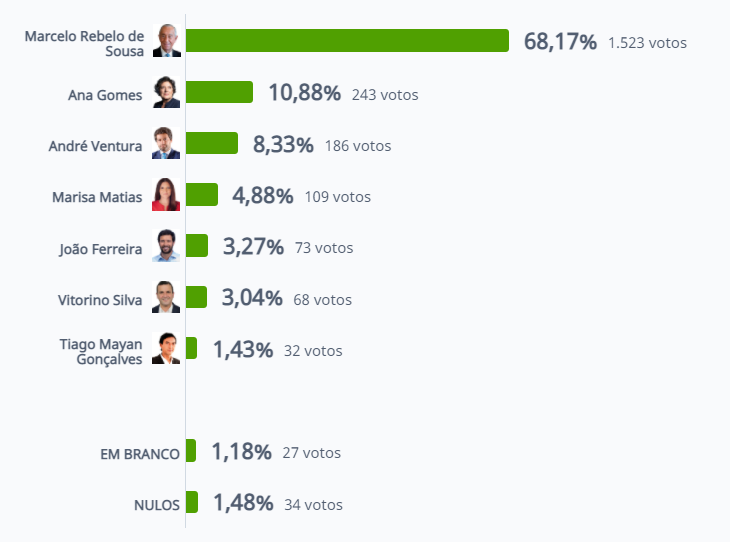Select Tiago Mayan Gonçalves's photo

pos(166,348)
